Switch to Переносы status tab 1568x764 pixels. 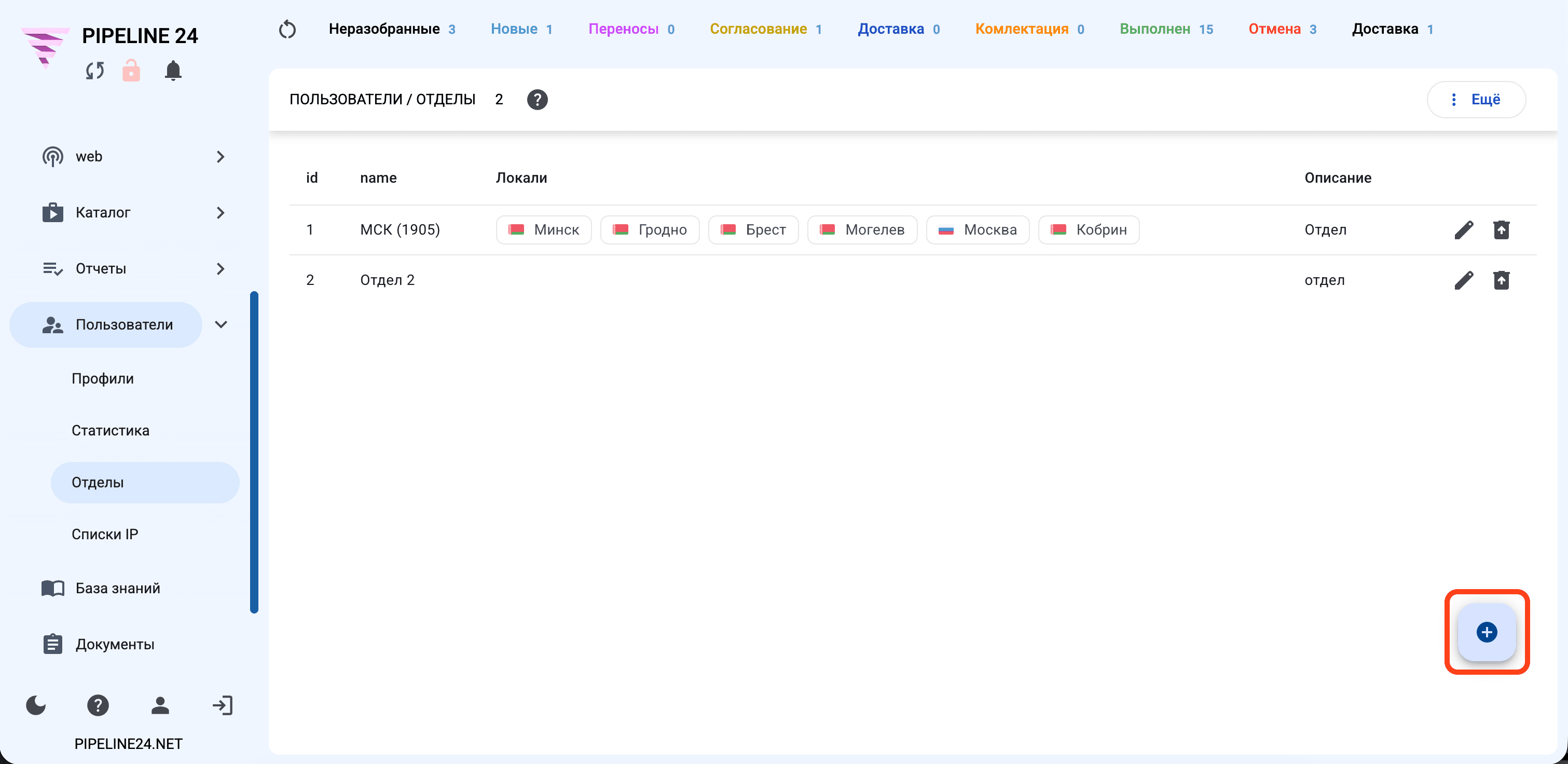tap(631, 29)
